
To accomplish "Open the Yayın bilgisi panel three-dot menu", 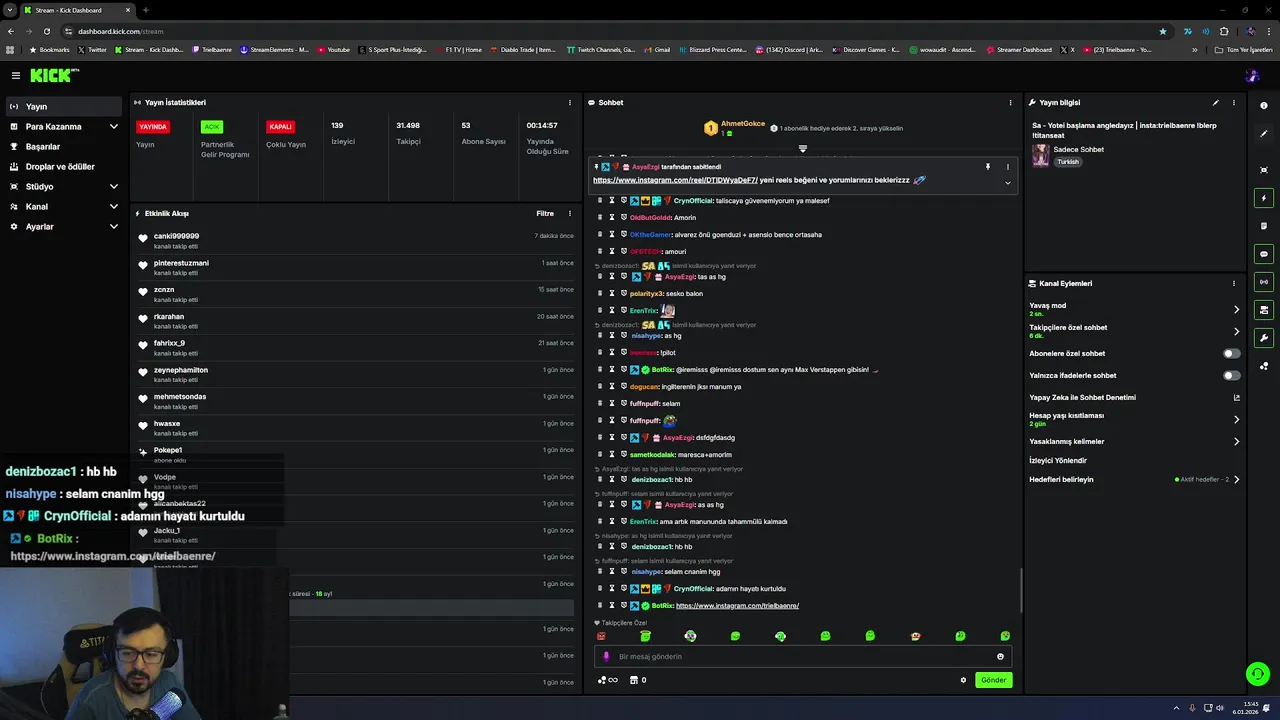I will 1234,102.
